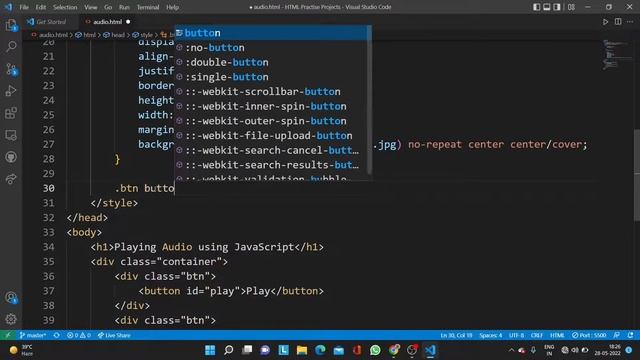Toggle the bottom panel layout icon
The height and width of the screenshot is (360, 640).
coord(547,7)
